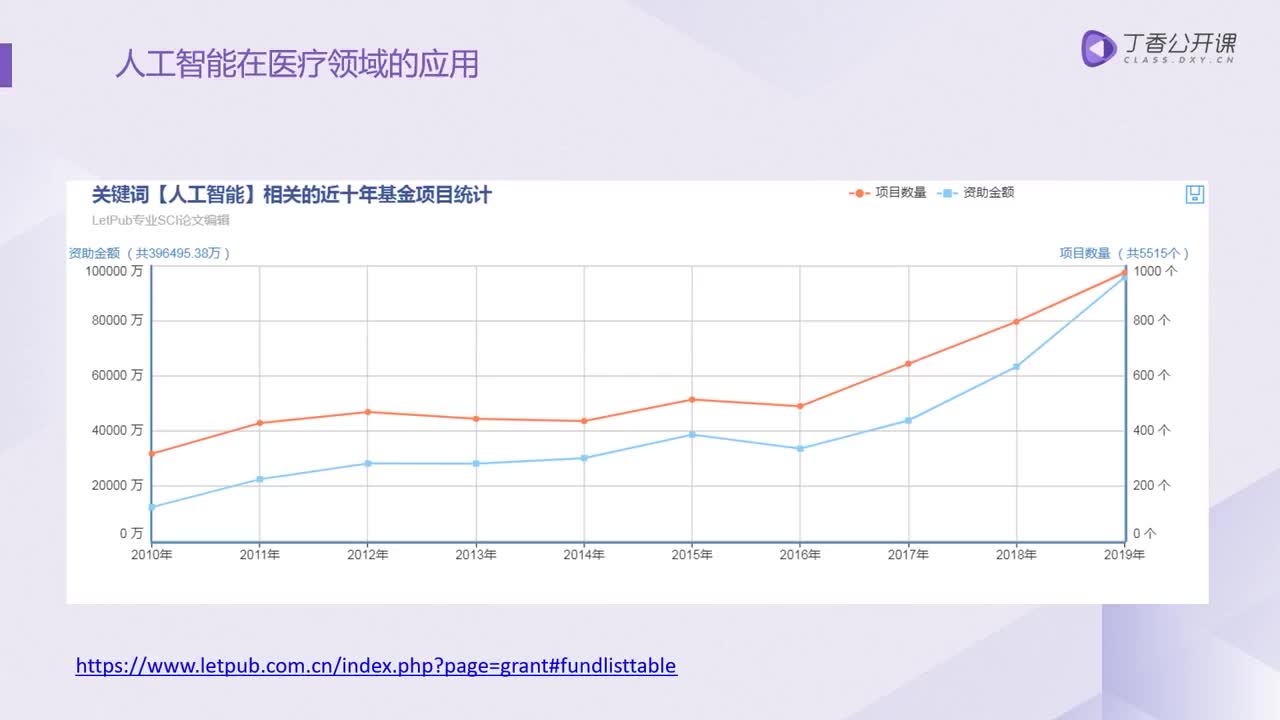The width and height of the screenshot is (1280, 720).
Task: Click the orange 2019年 data point
Action: (1124, 272)
